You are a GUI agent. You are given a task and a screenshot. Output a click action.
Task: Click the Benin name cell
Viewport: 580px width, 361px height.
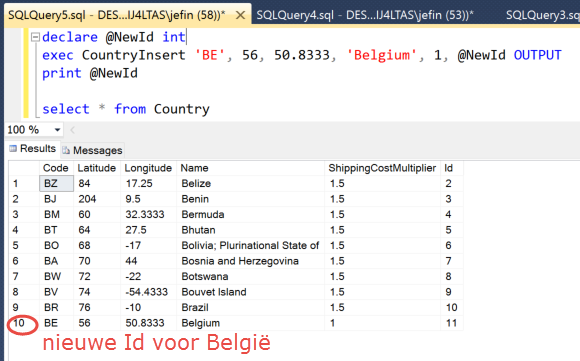pyautogui.click(x=250, y=199)
